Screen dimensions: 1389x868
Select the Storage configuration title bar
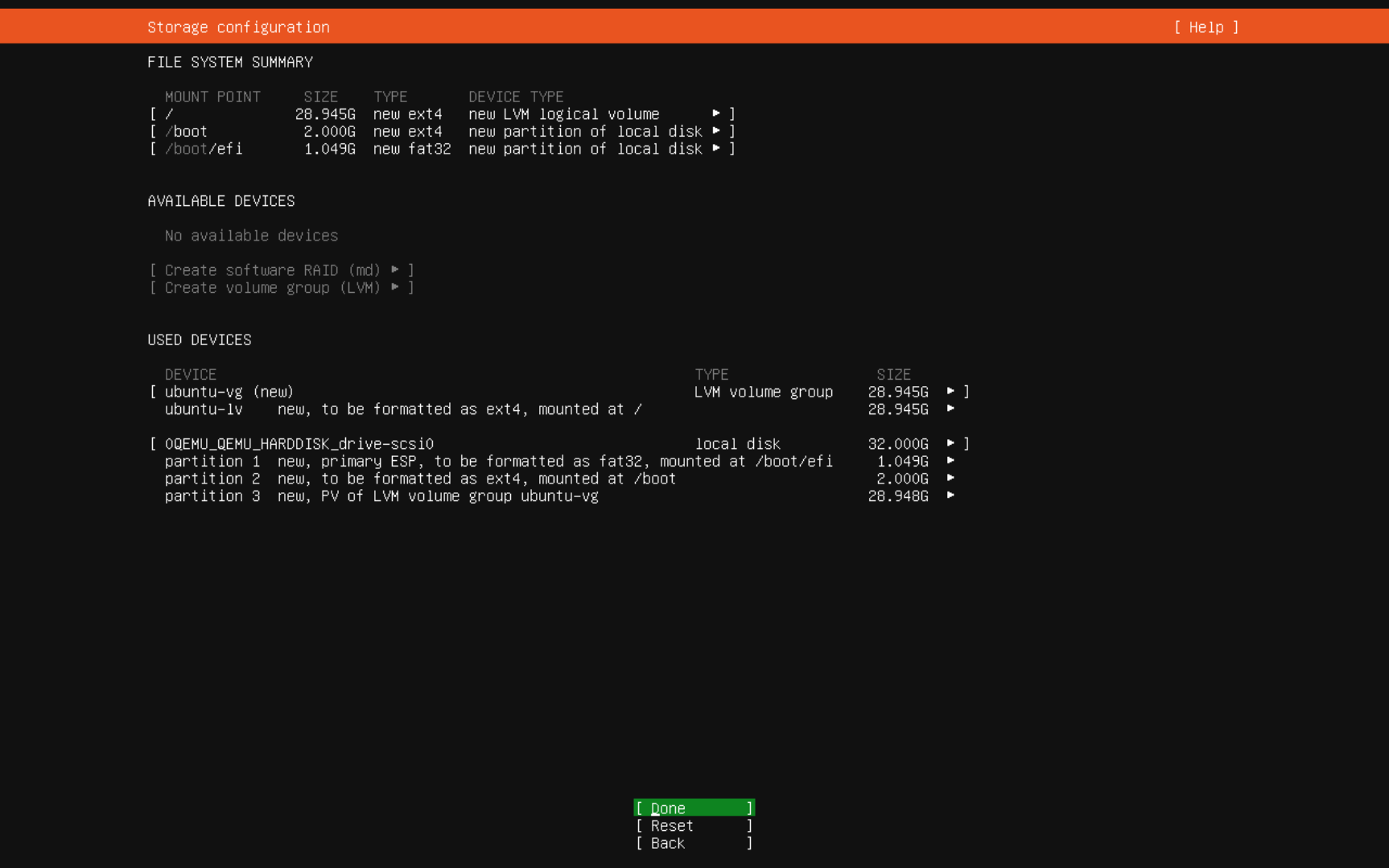238,27
